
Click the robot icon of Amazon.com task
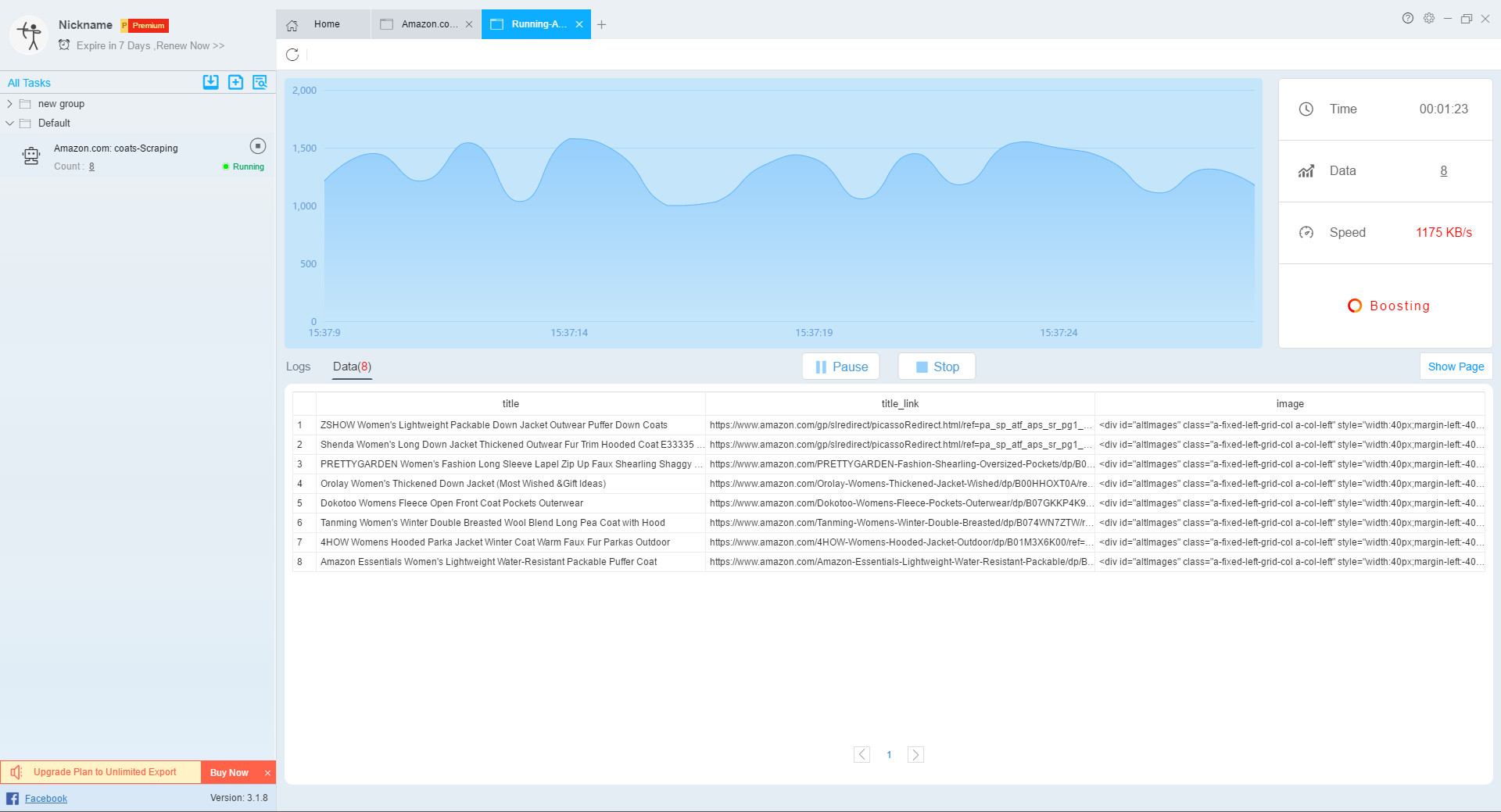pos(31,156)
